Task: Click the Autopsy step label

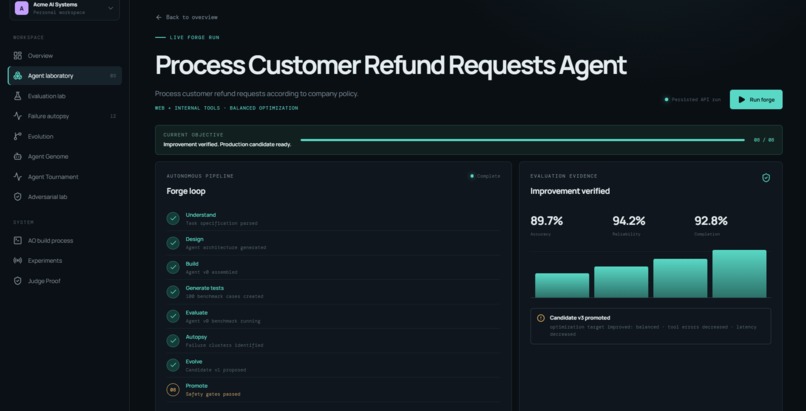Action: click(x=196, y=337)
